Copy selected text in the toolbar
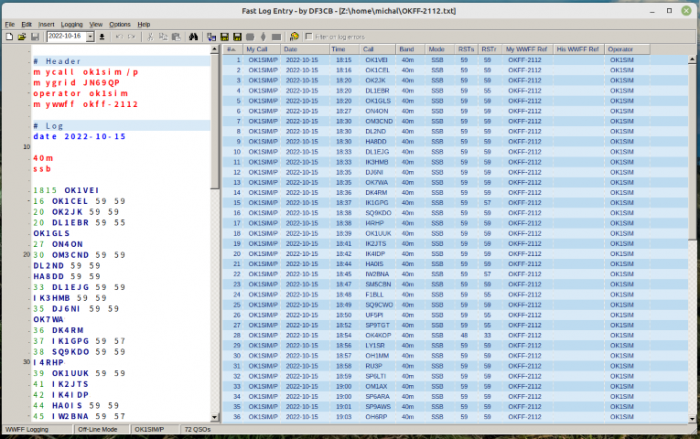This screenshot has width=700, height=439. [x=163, y=37]
